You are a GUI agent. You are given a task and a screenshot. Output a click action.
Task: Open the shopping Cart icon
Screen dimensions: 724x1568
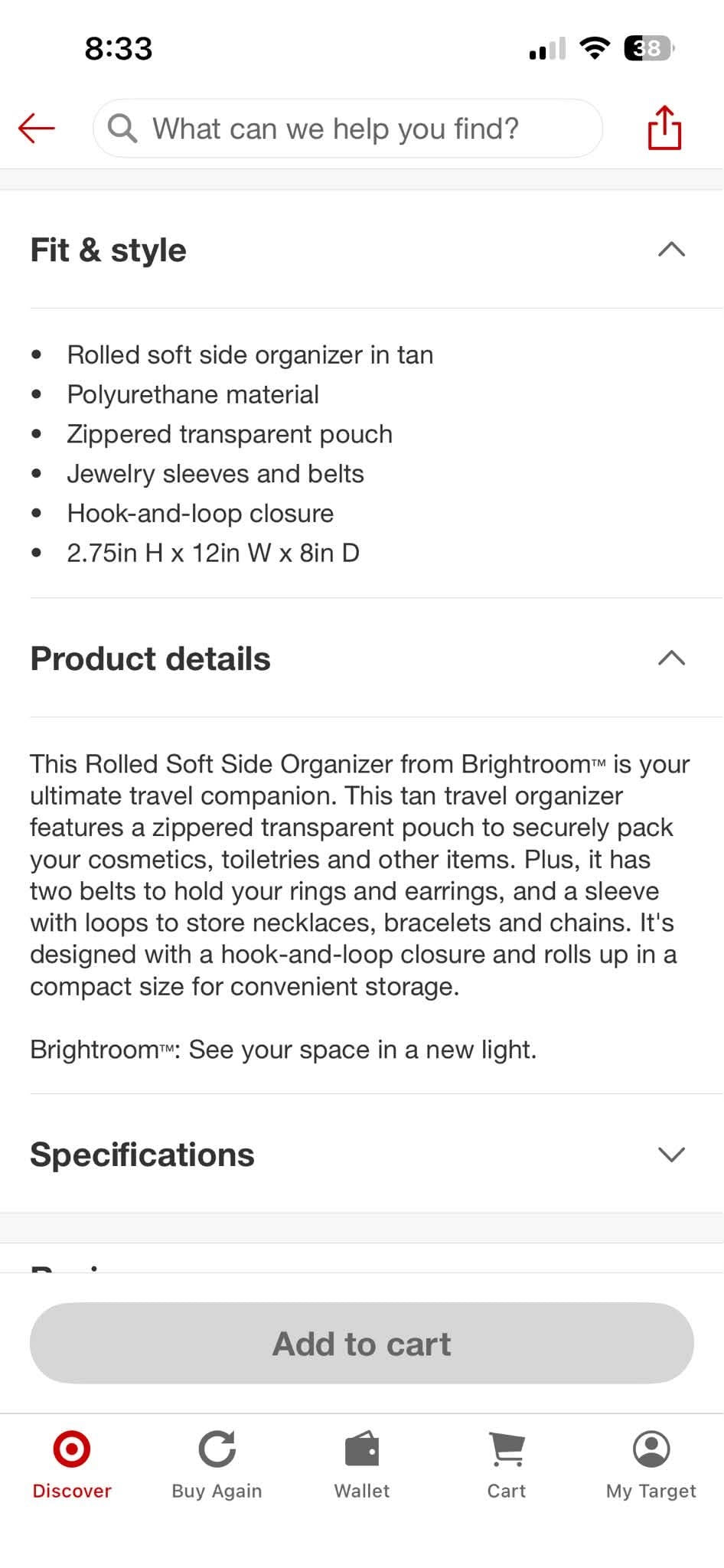point(507,1449)
